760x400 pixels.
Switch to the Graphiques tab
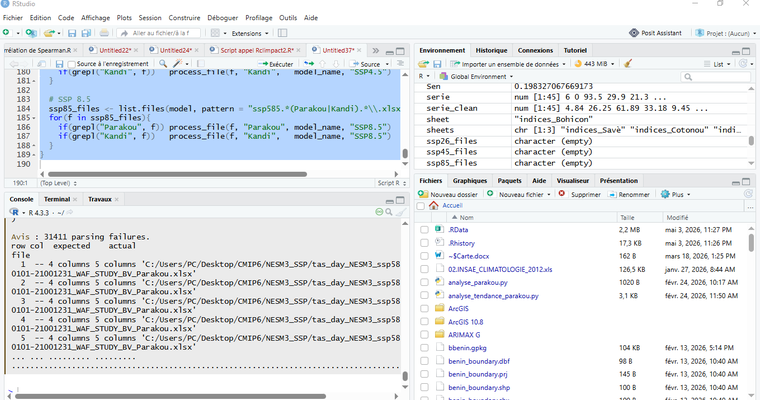[470, 181]
